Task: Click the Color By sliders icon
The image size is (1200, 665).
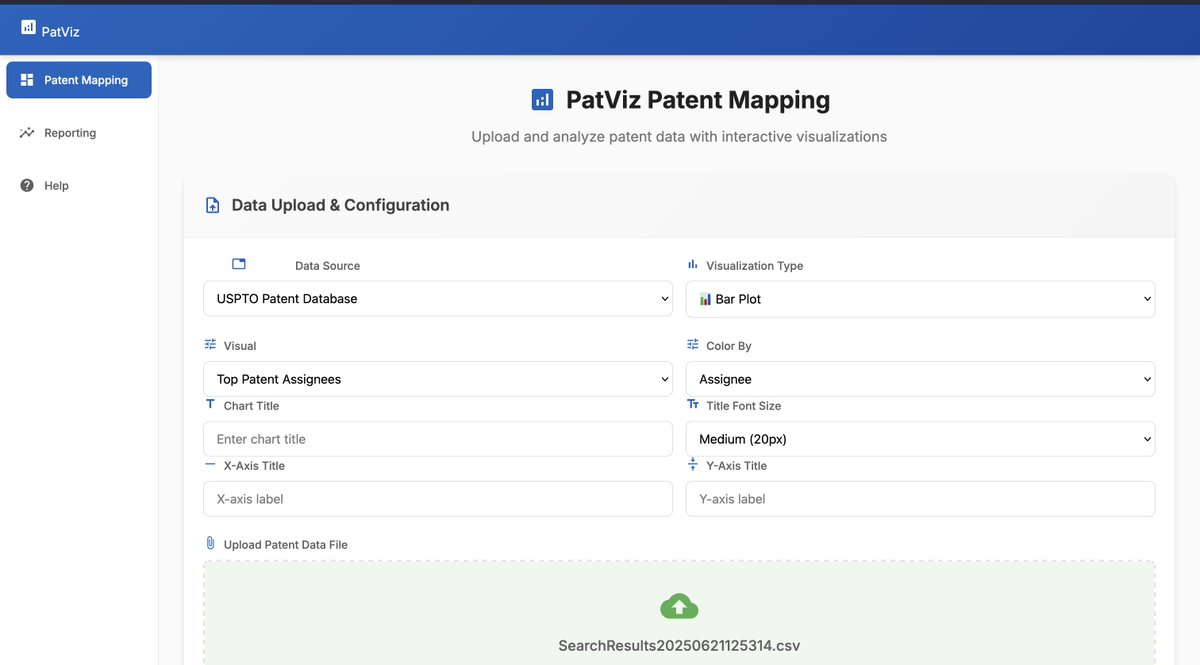Action: coord(693,344)
